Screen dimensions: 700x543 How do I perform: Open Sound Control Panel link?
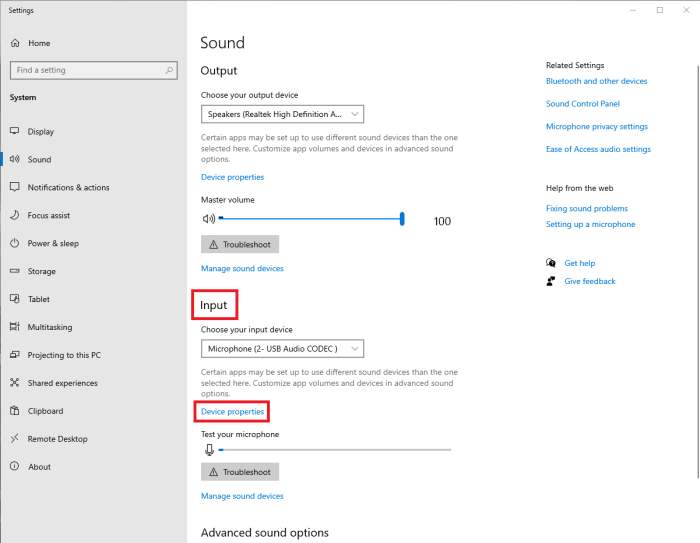[x=583, y=104]
